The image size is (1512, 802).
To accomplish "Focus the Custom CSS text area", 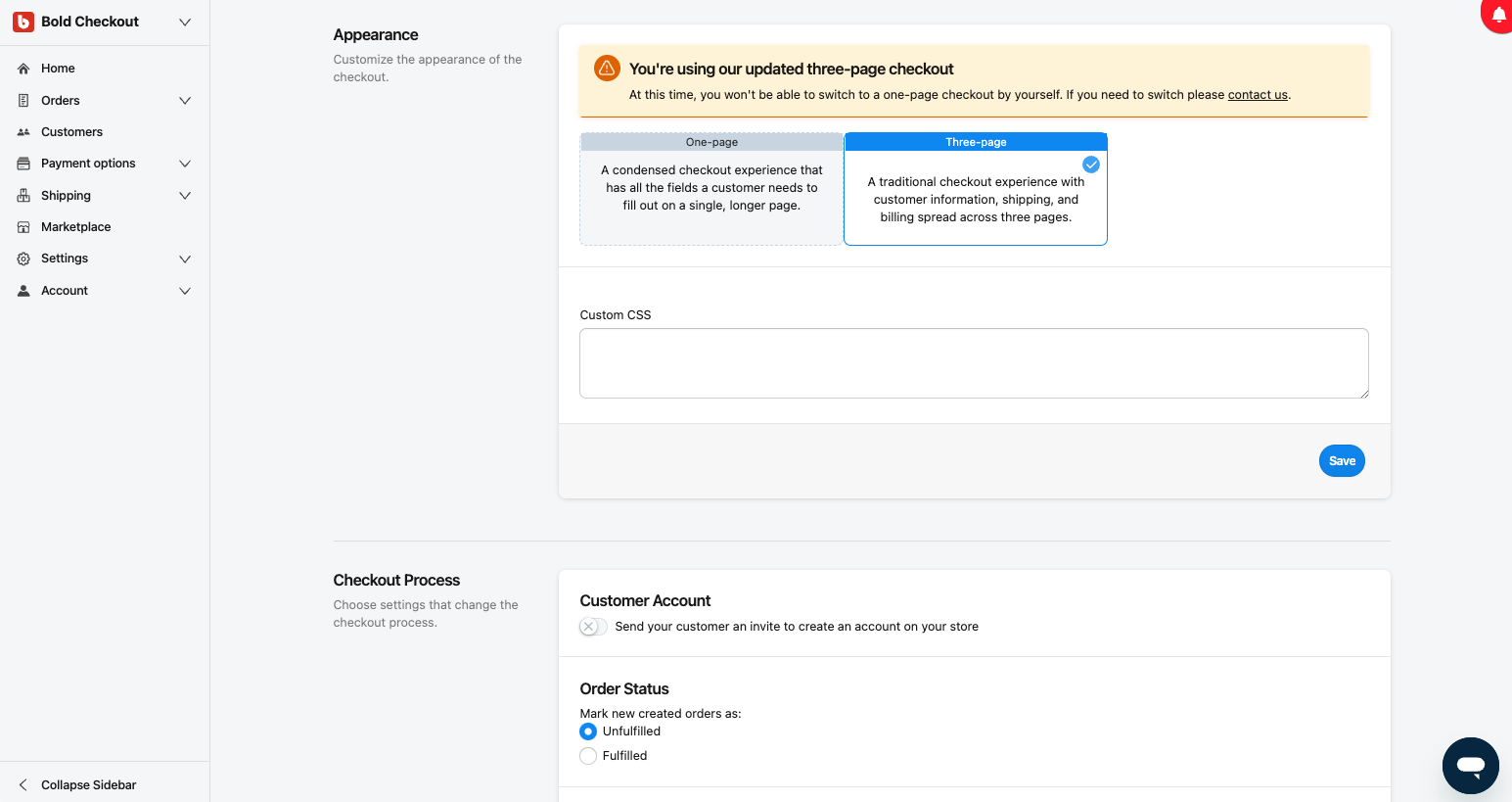I will (x=974, y=363).
